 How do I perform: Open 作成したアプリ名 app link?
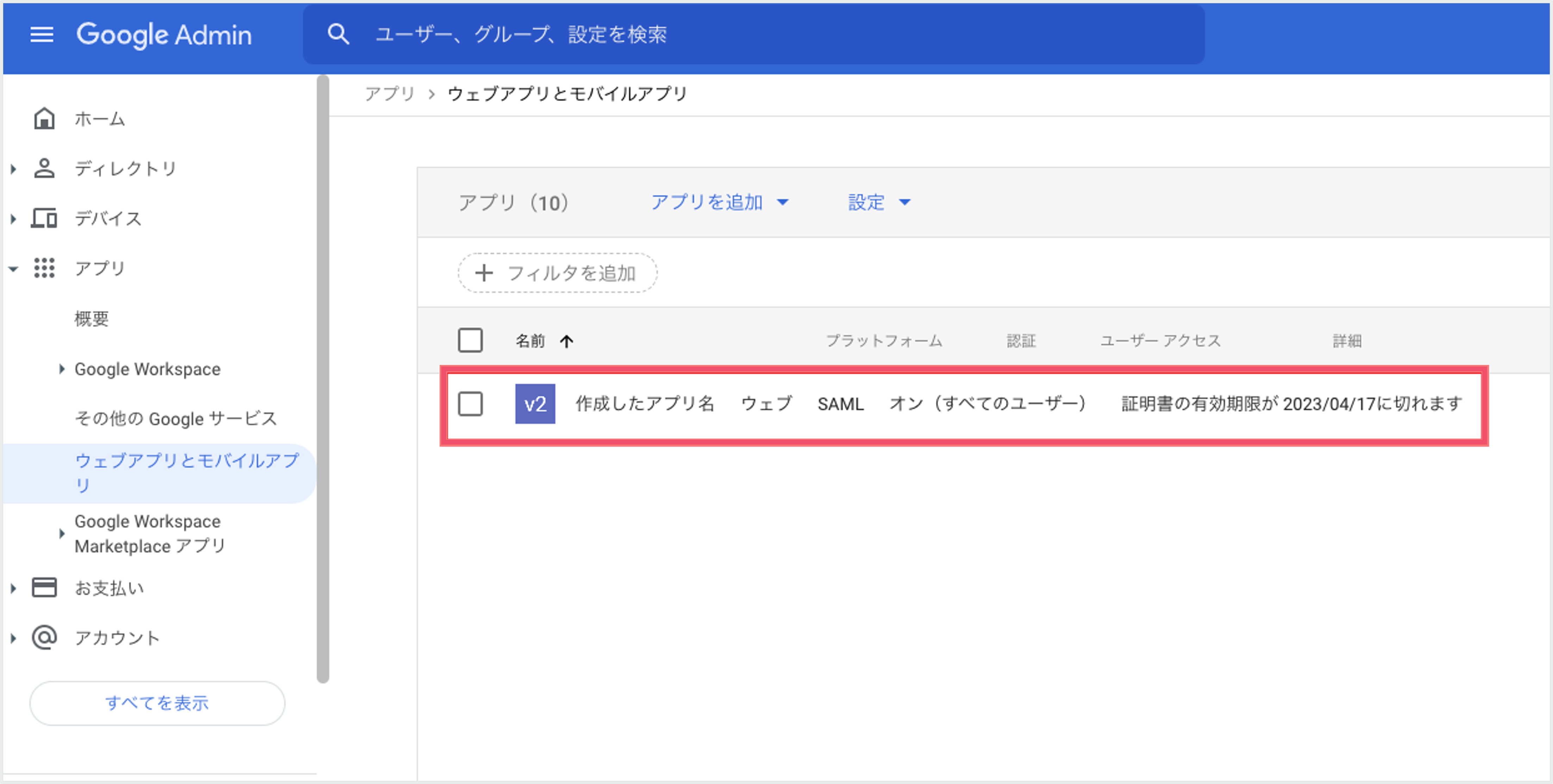pyautogui.click(x=645, y=403)
